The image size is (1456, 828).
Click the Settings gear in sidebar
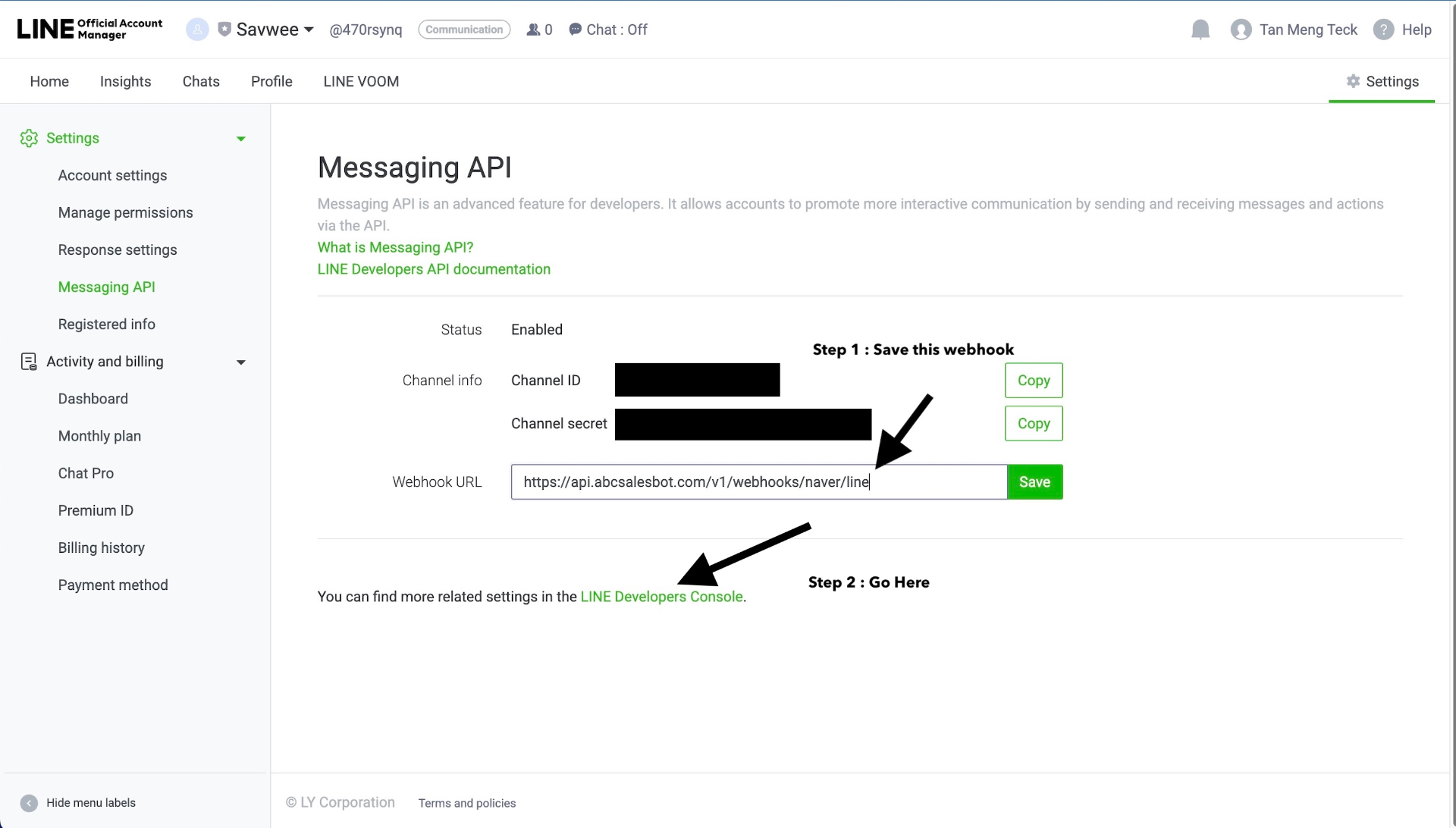(x=29, y=138)
